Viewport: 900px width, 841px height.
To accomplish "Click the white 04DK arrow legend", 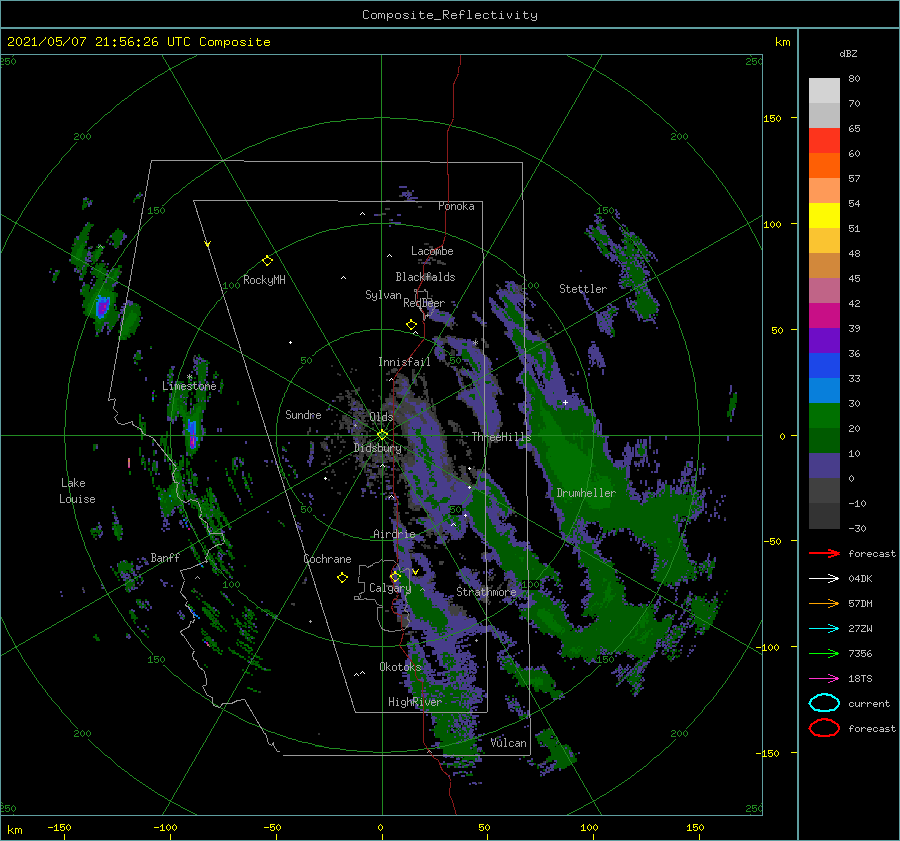I will pyautogui.click(x=824, y=579).
